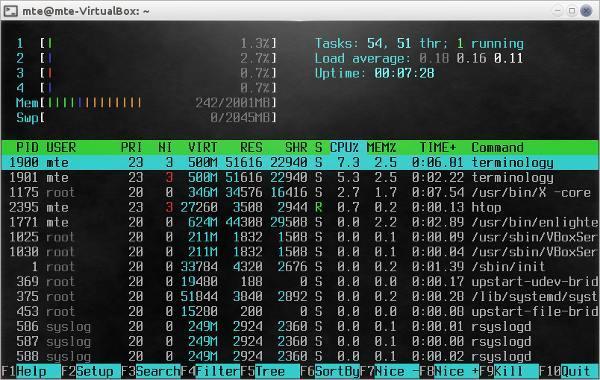Sort by NI column header
This screenshot has width=600, height=380.
pyautogui.click(x=165, y=147)
